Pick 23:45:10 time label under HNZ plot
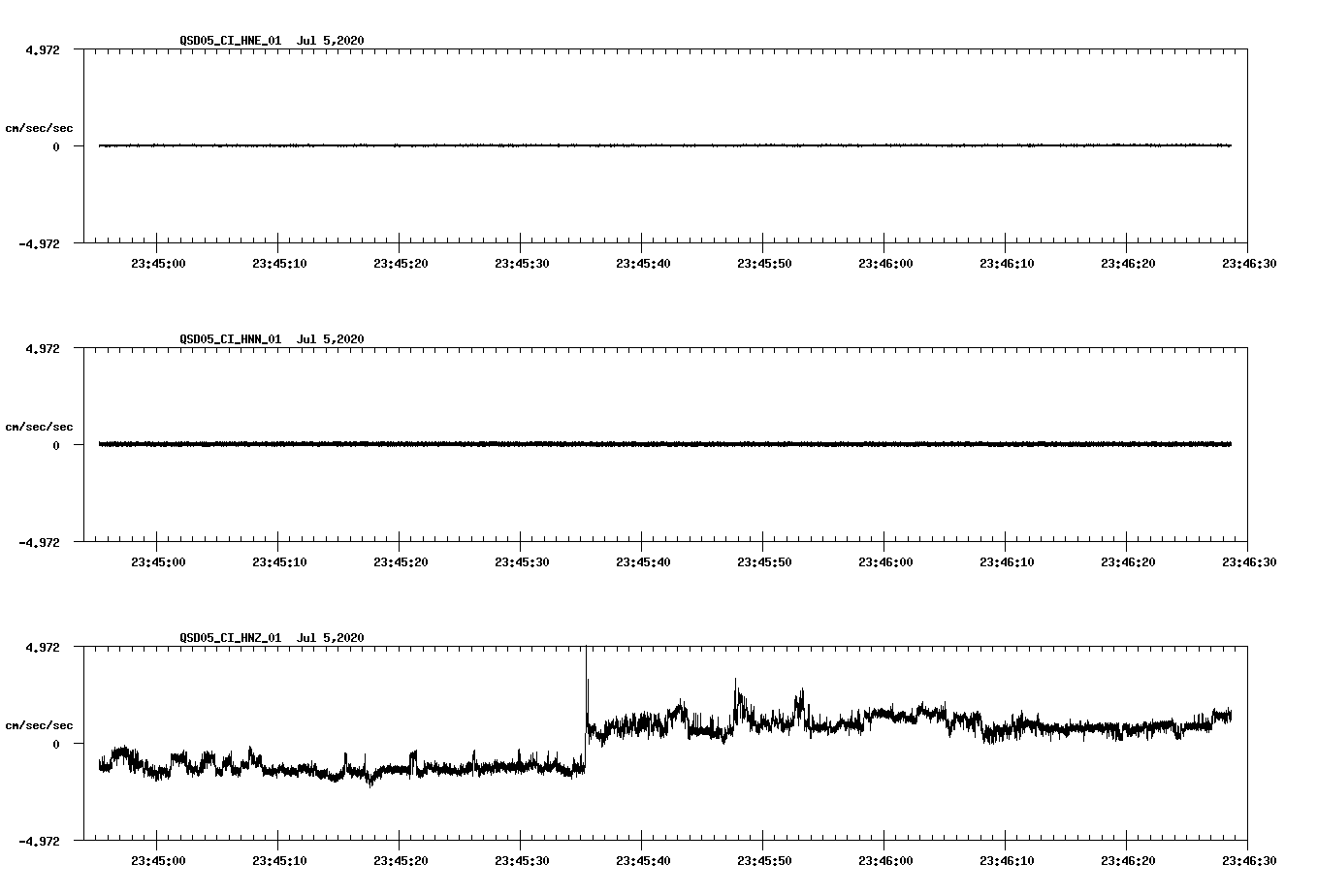 tap(278, 860)
